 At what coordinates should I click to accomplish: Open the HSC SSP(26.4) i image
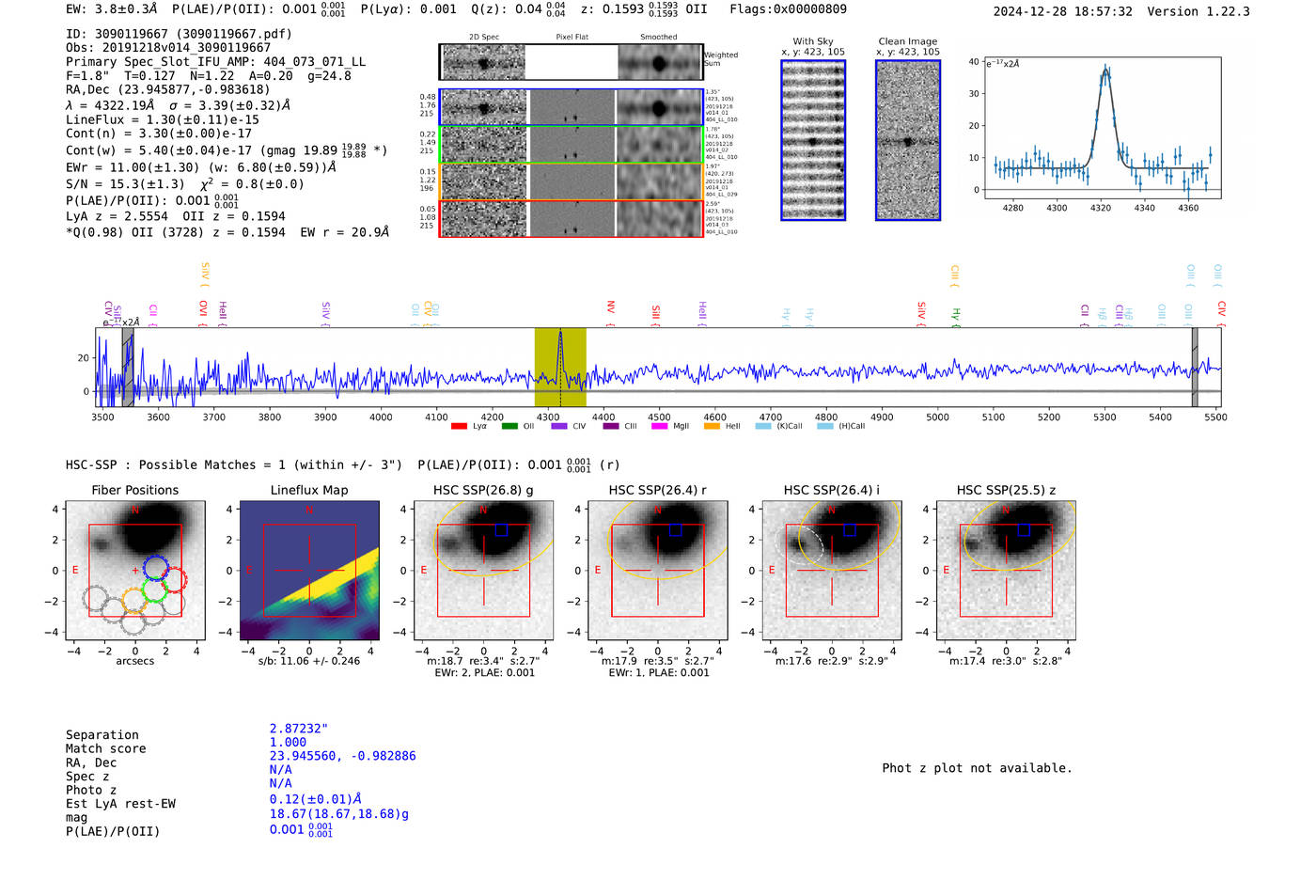pyautogui.click(x=832, y=571)
